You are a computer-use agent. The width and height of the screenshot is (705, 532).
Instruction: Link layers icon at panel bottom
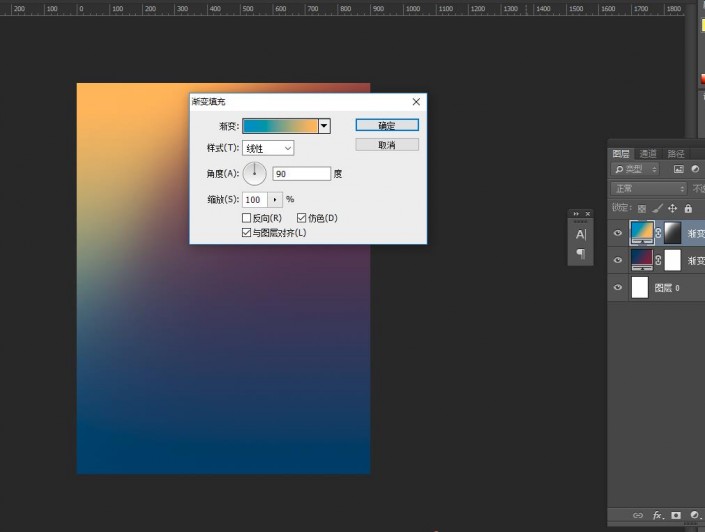638,515
